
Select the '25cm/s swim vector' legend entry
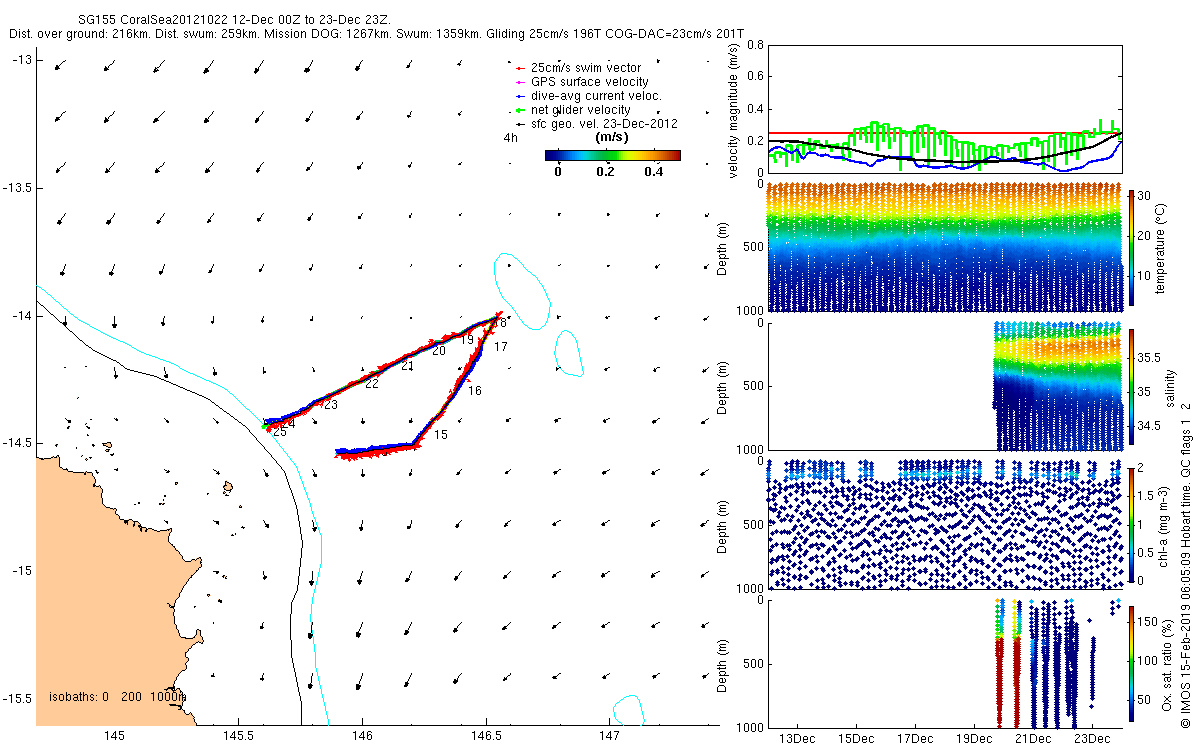tap(579, 68)
